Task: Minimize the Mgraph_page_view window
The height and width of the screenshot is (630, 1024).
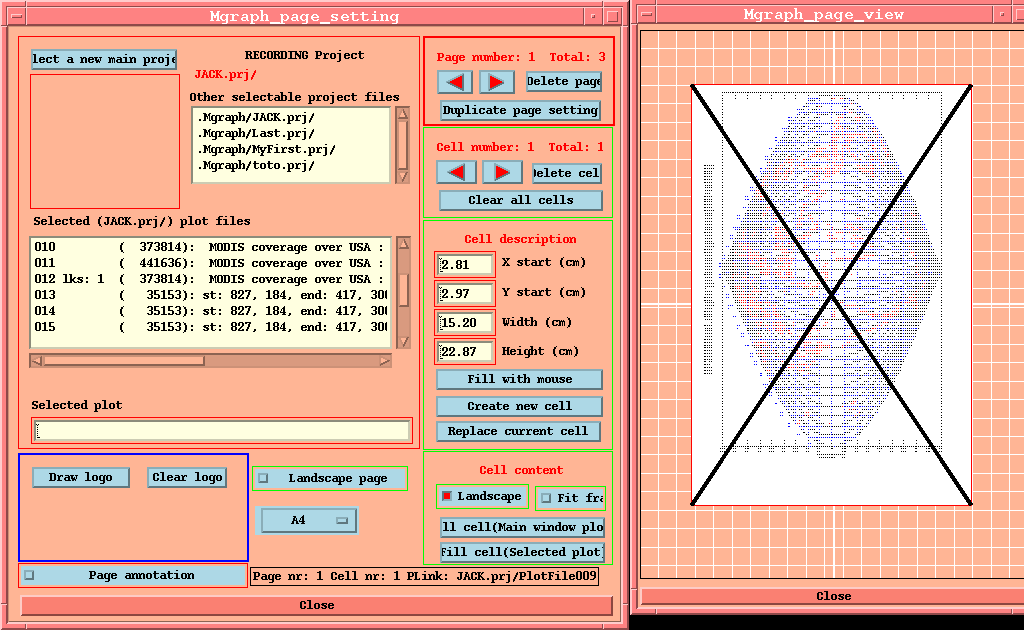Action: pyautogui.click(x=1002, y=14)
